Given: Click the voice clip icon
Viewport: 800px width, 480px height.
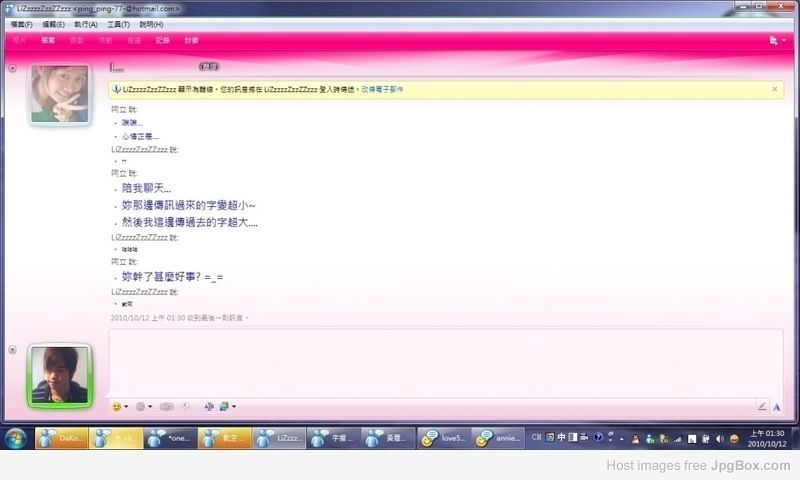Looking at the screenshot, I should (185, 406).
